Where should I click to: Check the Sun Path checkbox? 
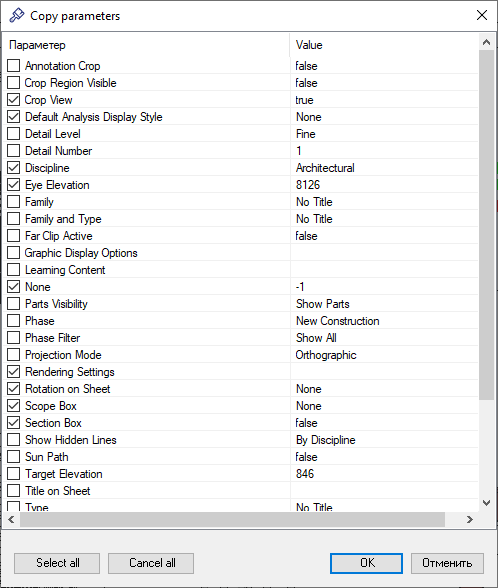pos(14,457)
